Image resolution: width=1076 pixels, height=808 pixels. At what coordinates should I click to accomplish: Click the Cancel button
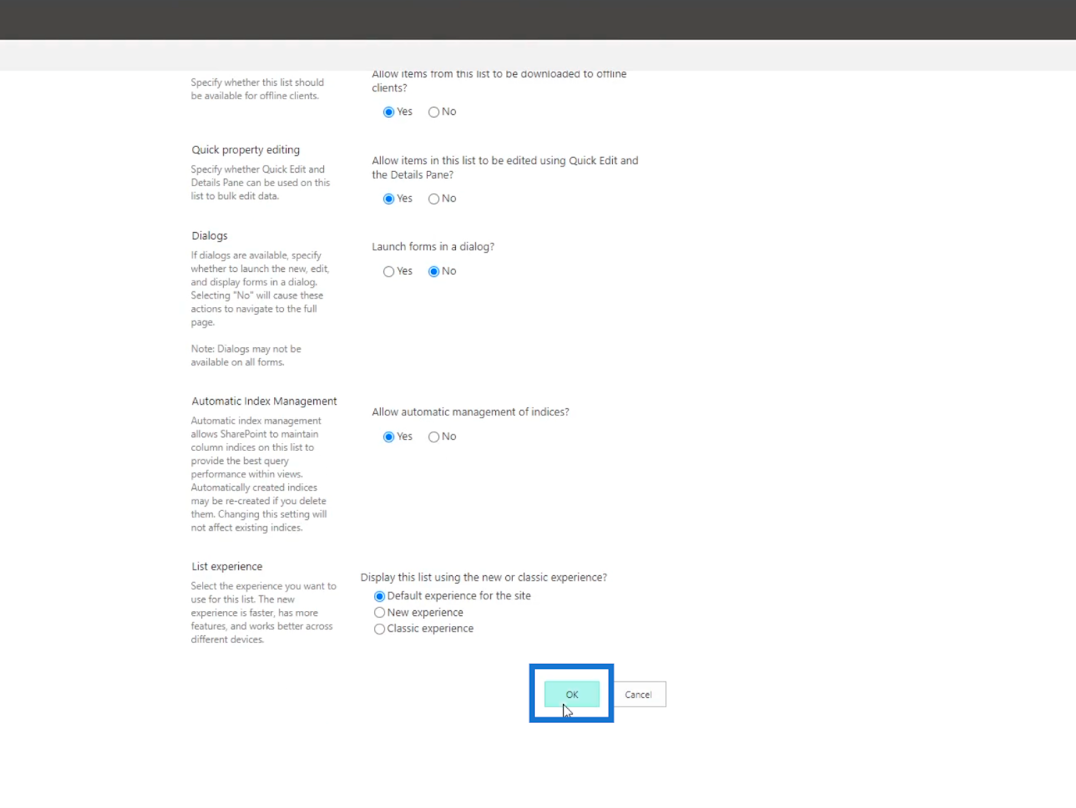coord(638,694)
